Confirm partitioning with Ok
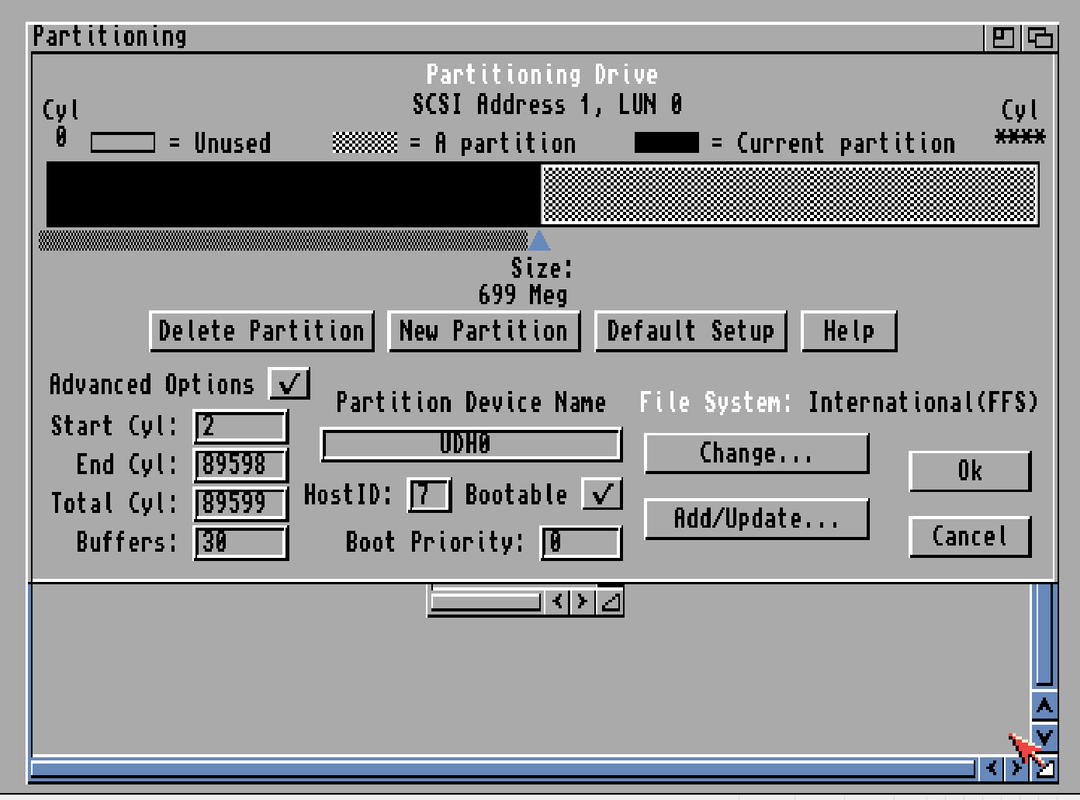This screenshot has width=1080, height=800. [970, 471]
